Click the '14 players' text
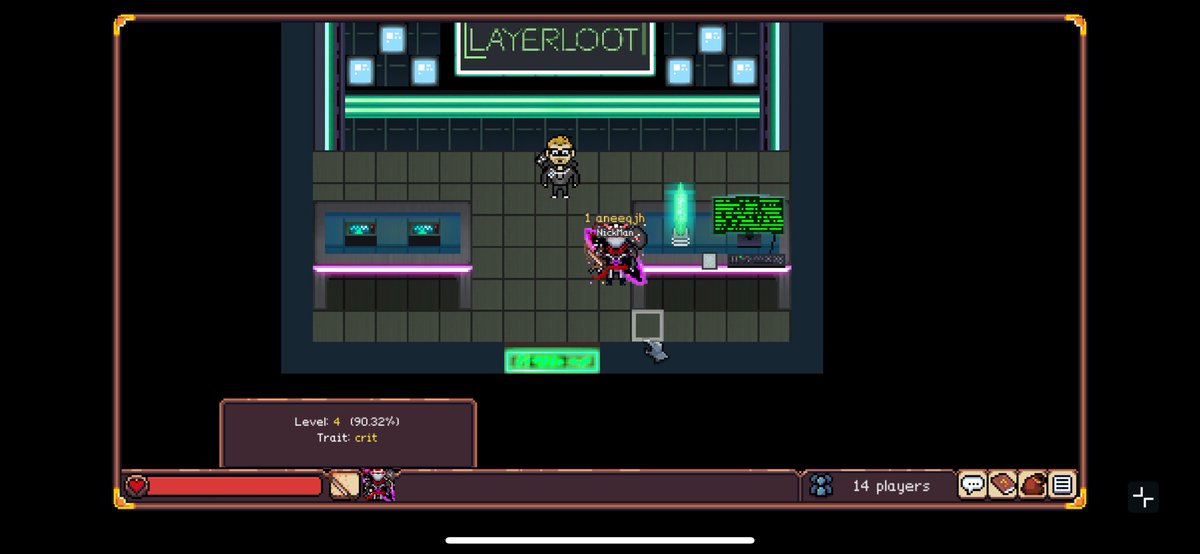Screen dimensions: 1200x554 890,486
